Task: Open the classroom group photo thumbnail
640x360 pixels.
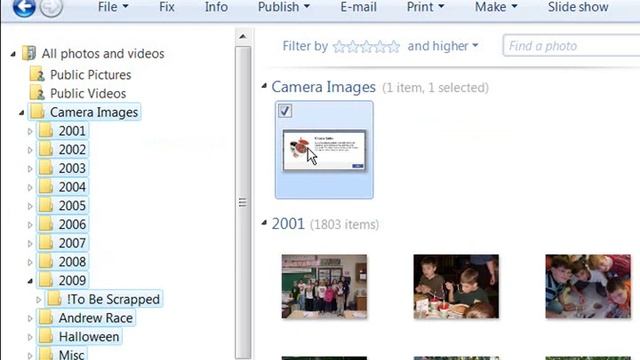Action: tap(324, 287)
